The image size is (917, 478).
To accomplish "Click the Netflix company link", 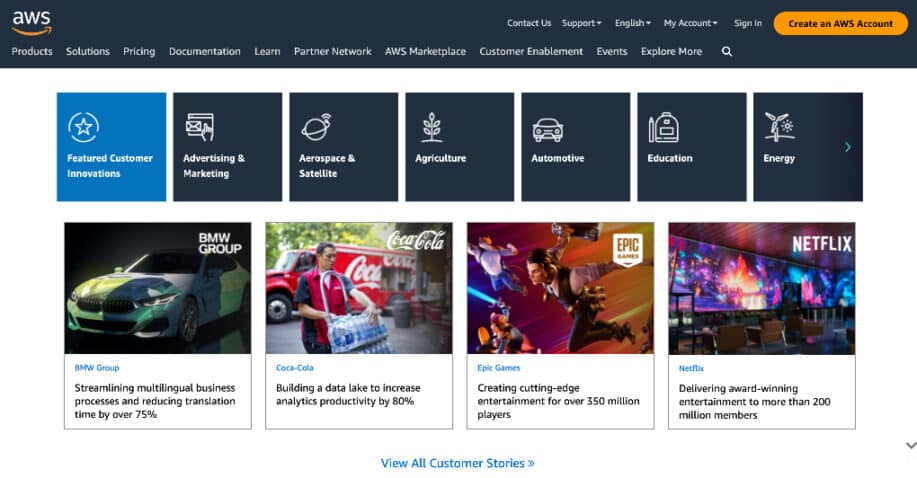I will pos(691,369).
